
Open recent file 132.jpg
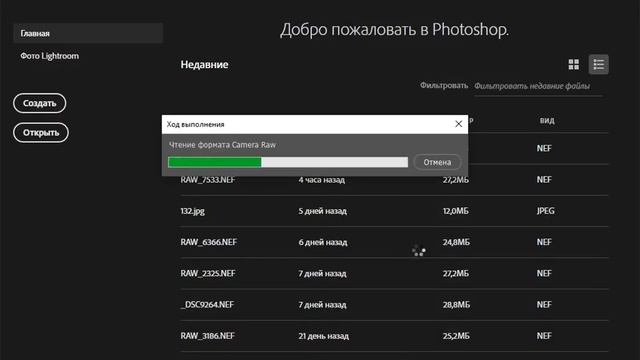click(x=193, y=211)
